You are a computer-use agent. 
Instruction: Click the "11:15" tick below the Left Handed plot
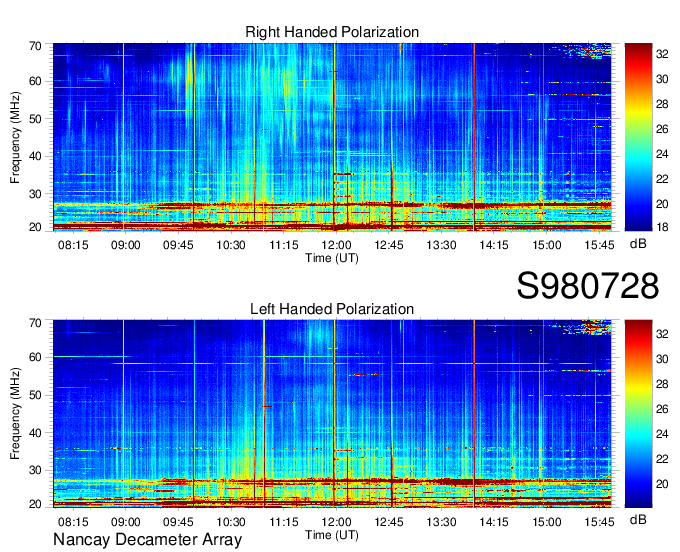coord(284,522)
